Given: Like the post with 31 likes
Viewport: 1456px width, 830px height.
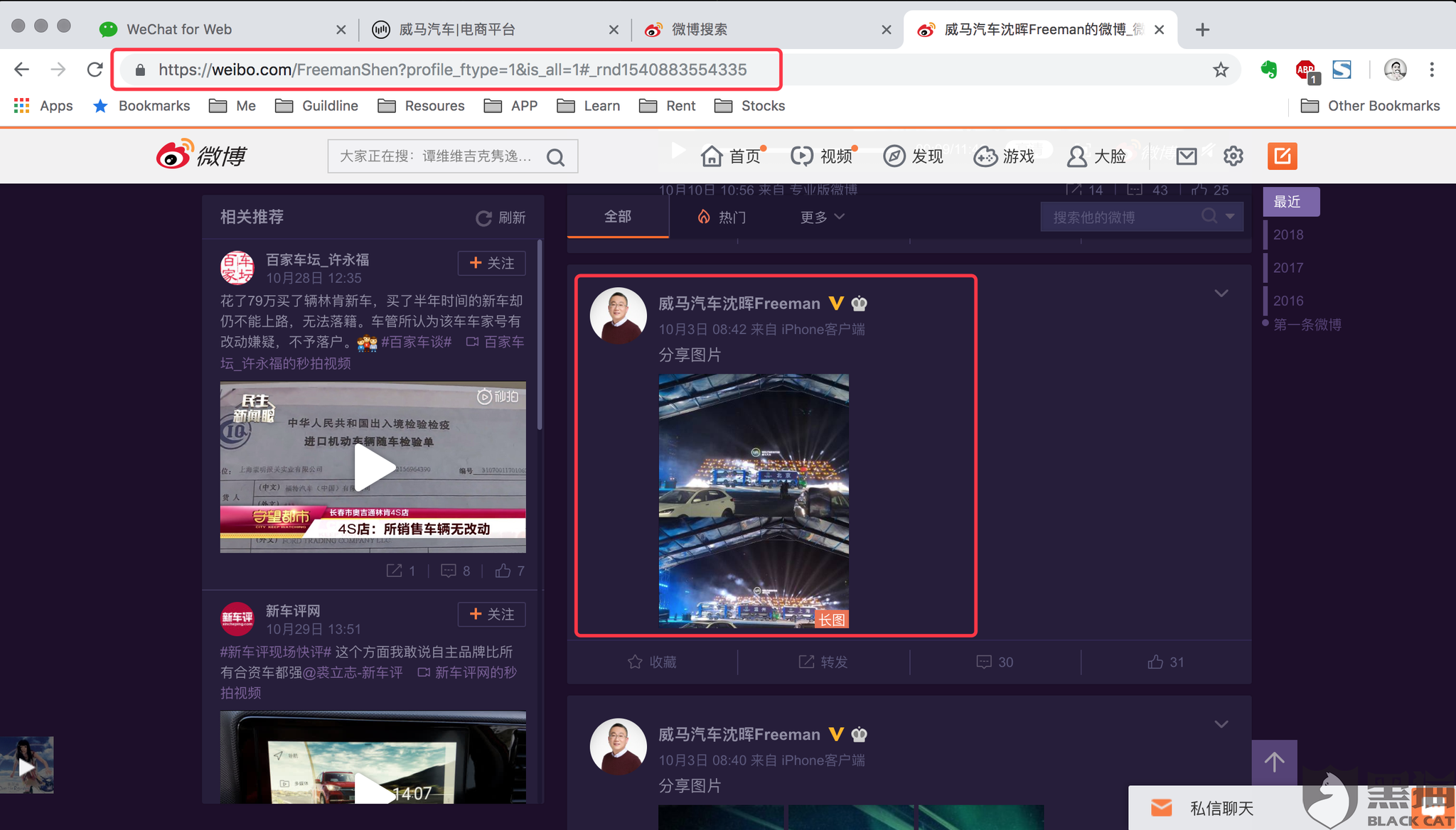Looking at the screenshot, I should (x=1165, y=662).
